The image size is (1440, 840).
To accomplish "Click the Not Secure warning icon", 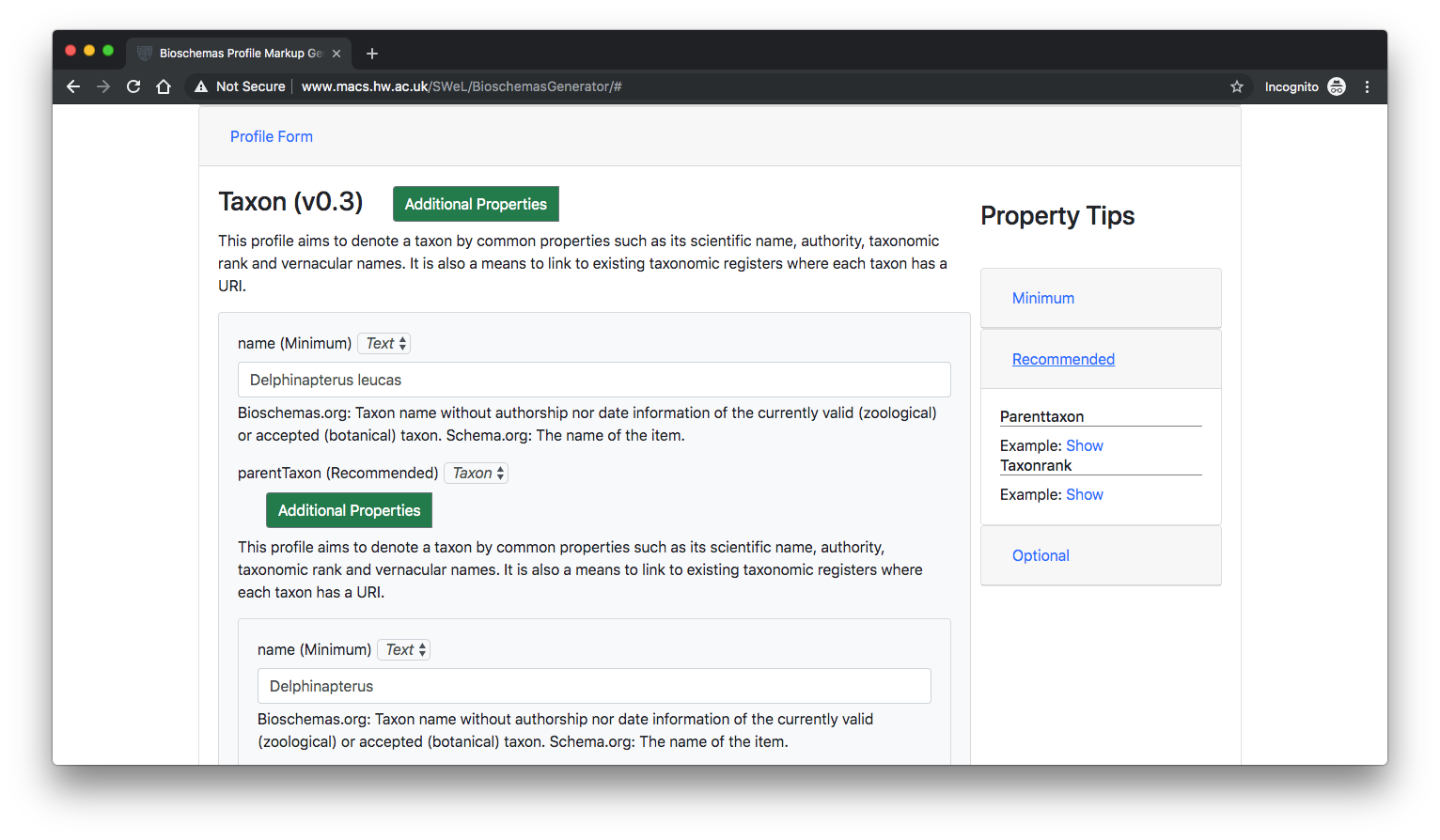I will pos(200,86).
